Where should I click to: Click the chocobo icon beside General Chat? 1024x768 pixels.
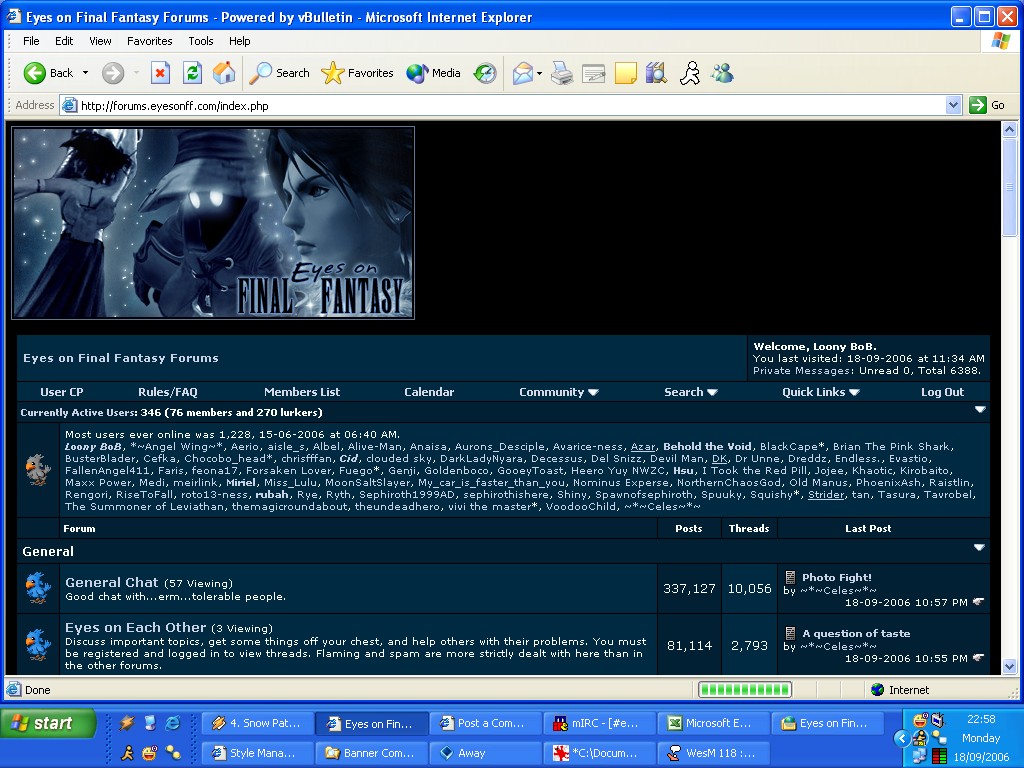click(x=38, y=588)
